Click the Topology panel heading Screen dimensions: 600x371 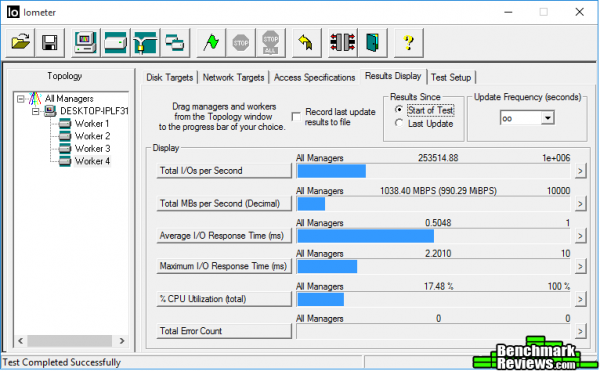click(65, 76)
